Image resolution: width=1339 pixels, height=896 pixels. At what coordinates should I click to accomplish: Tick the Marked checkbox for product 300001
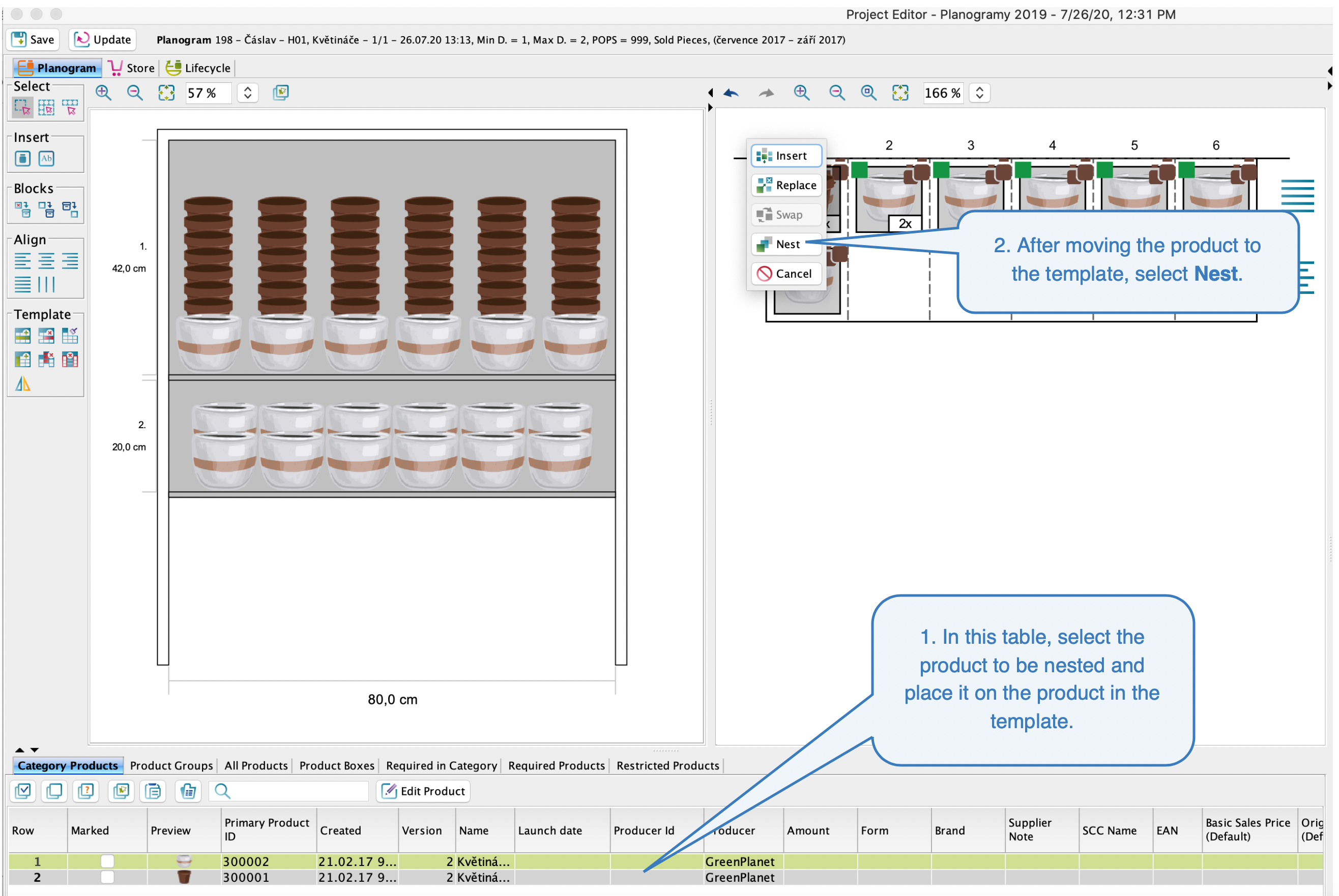[x=107, y=877]
